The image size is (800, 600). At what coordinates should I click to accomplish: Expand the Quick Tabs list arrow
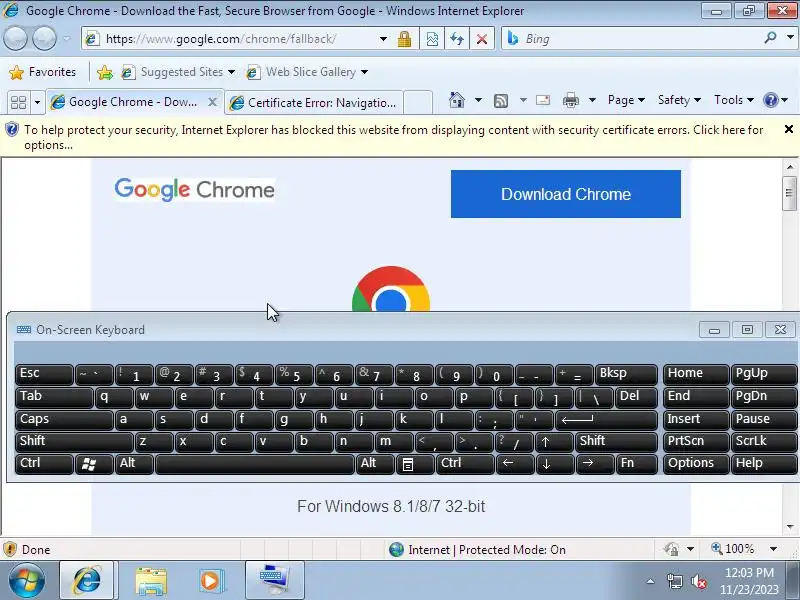point(37,103)
